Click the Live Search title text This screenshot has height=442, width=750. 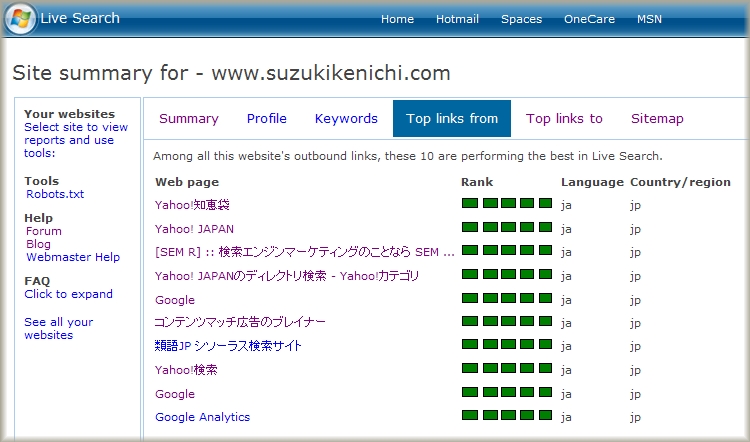pos(80,18)
